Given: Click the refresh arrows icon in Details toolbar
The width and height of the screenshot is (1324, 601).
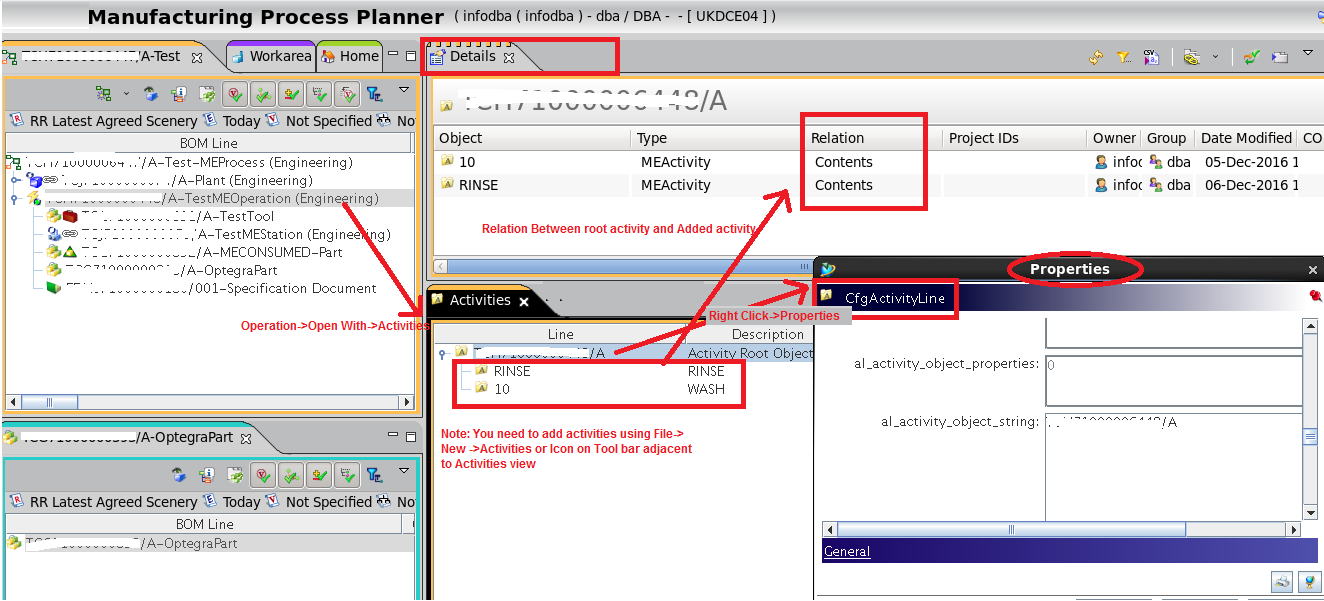Looking at the screenshot, I should pos(1096,57).
